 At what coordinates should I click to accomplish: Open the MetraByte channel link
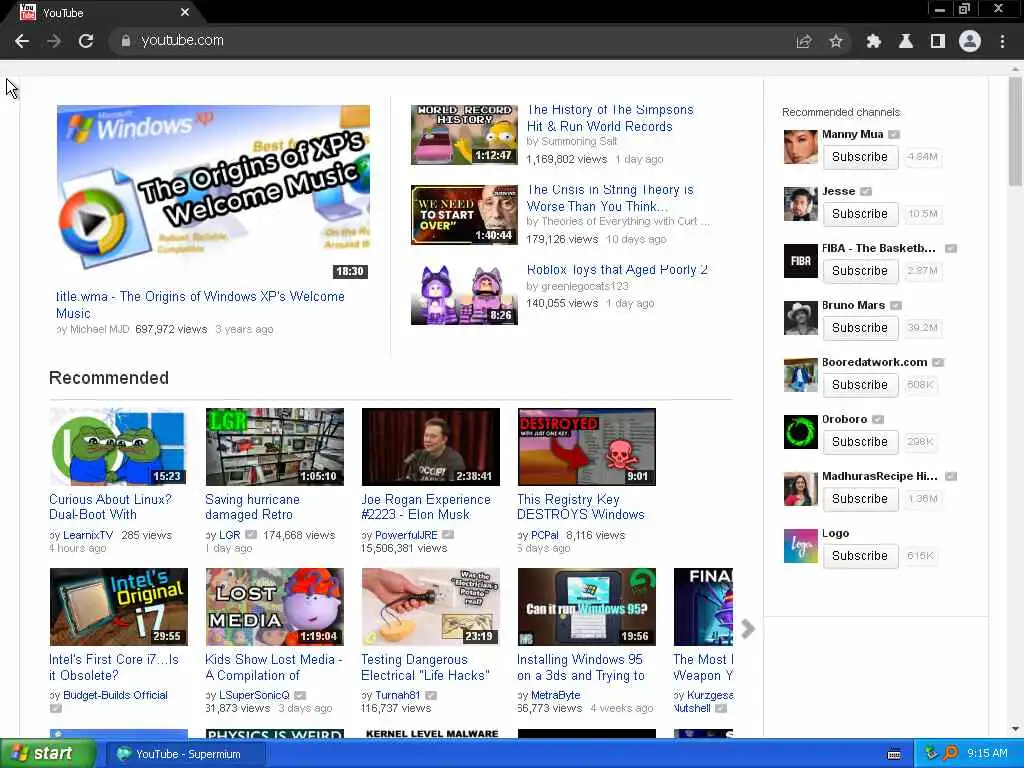point(556,695)
